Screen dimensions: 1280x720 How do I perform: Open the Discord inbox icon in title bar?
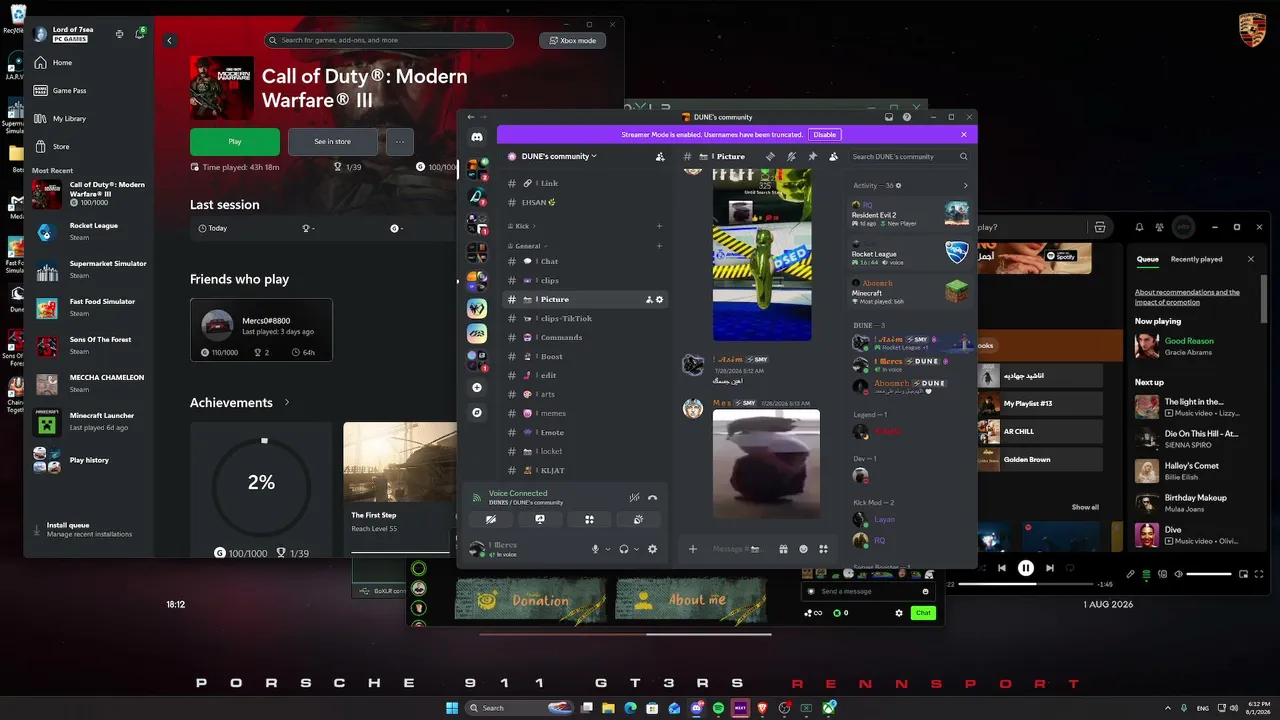pos(888,117)
